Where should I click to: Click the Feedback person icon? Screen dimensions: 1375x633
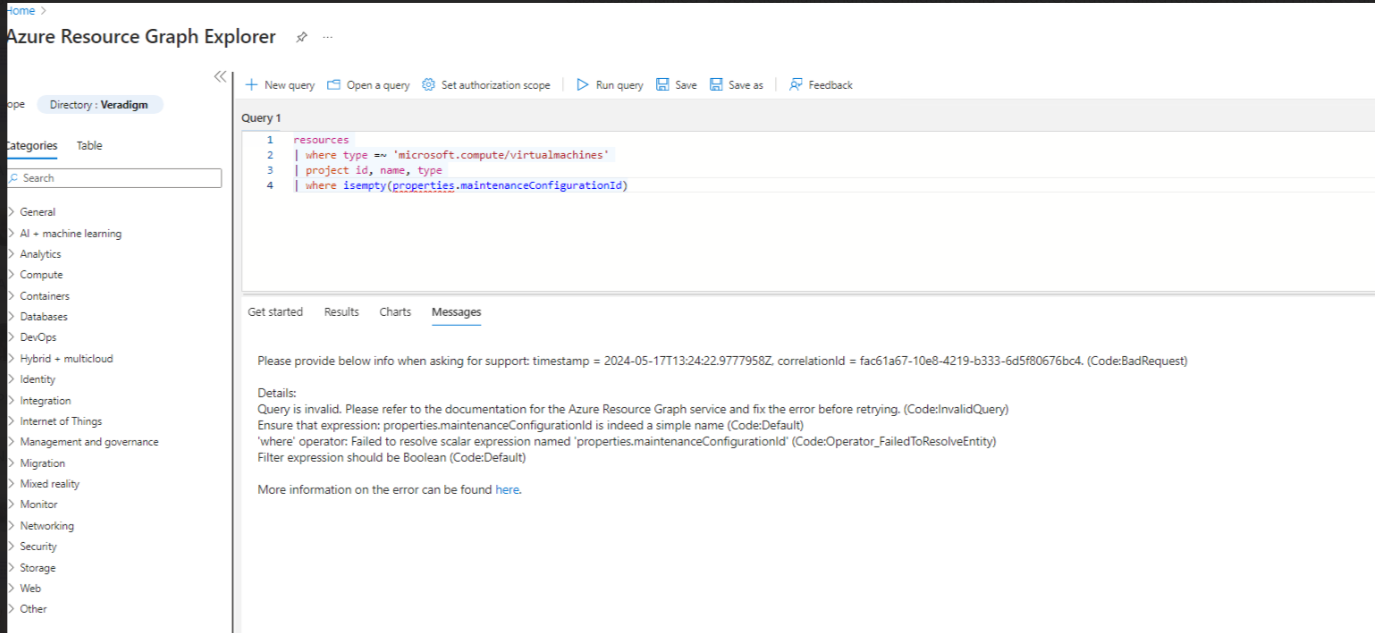pyautogui.click(x=796, y=85)
